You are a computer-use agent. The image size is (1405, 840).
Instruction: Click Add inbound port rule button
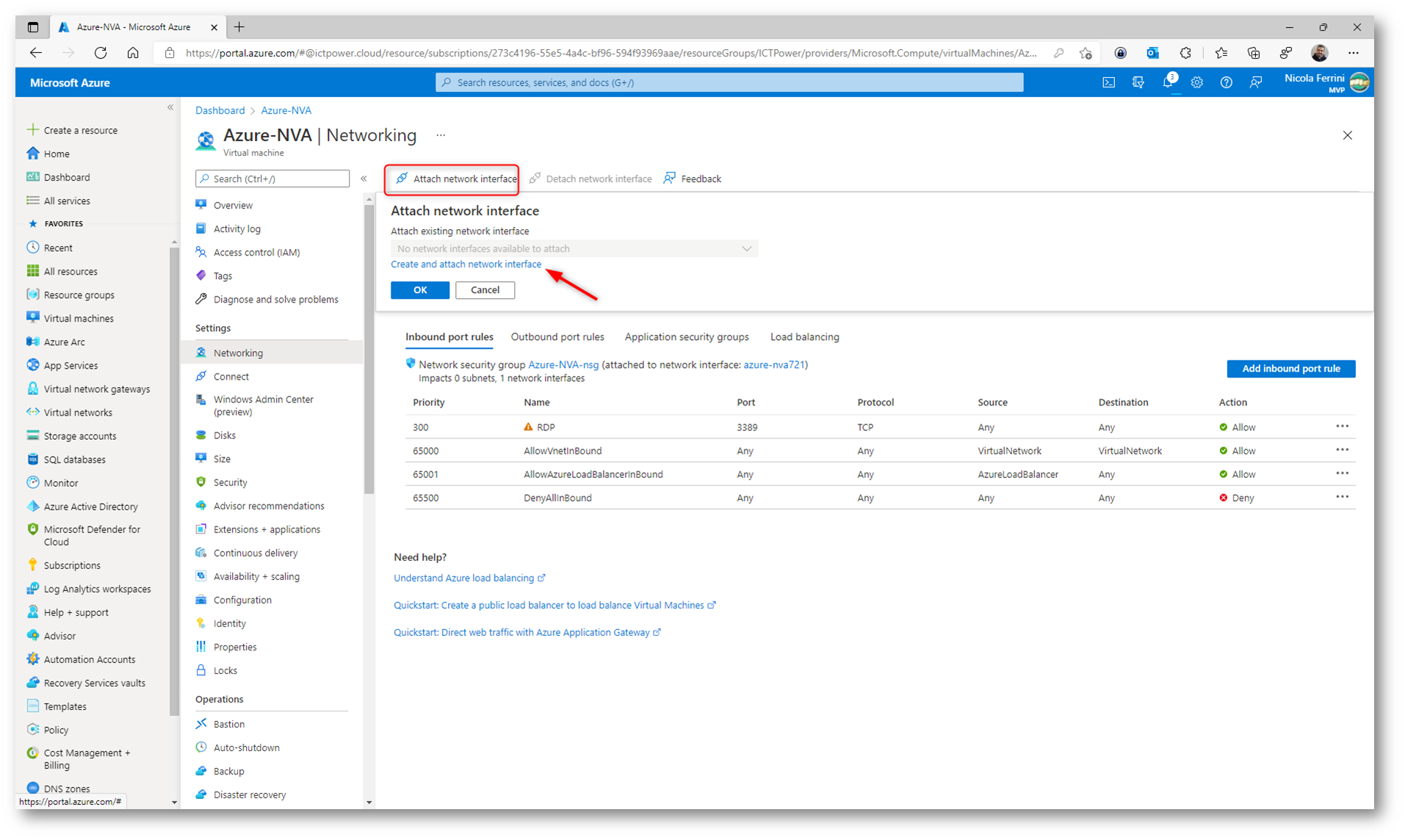coord(1290,369)
